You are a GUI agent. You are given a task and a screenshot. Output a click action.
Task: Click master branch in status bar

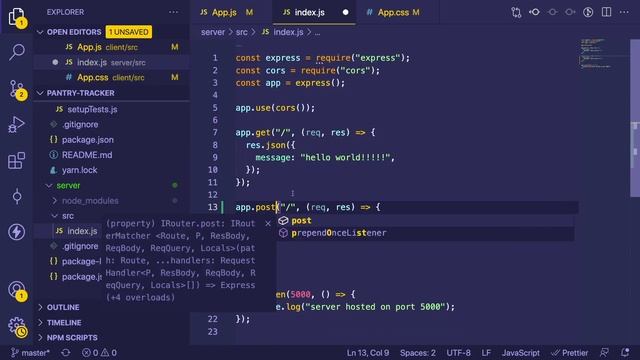[x=31, y=353]
